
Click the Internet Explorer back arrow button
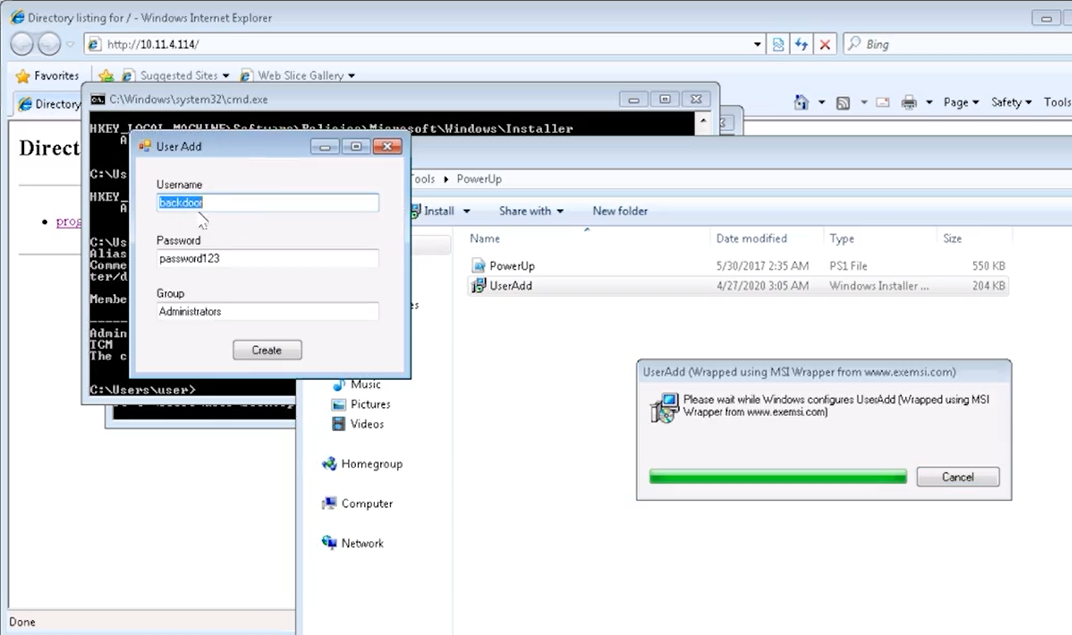pos(23,44)
